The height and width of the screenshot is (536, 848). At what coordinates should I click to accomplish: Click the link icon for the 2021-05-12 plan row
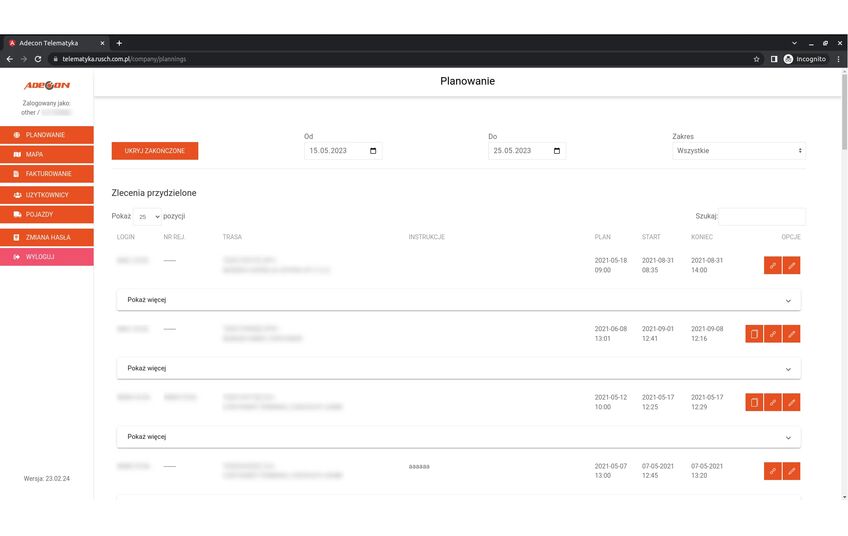coord(772,402)
